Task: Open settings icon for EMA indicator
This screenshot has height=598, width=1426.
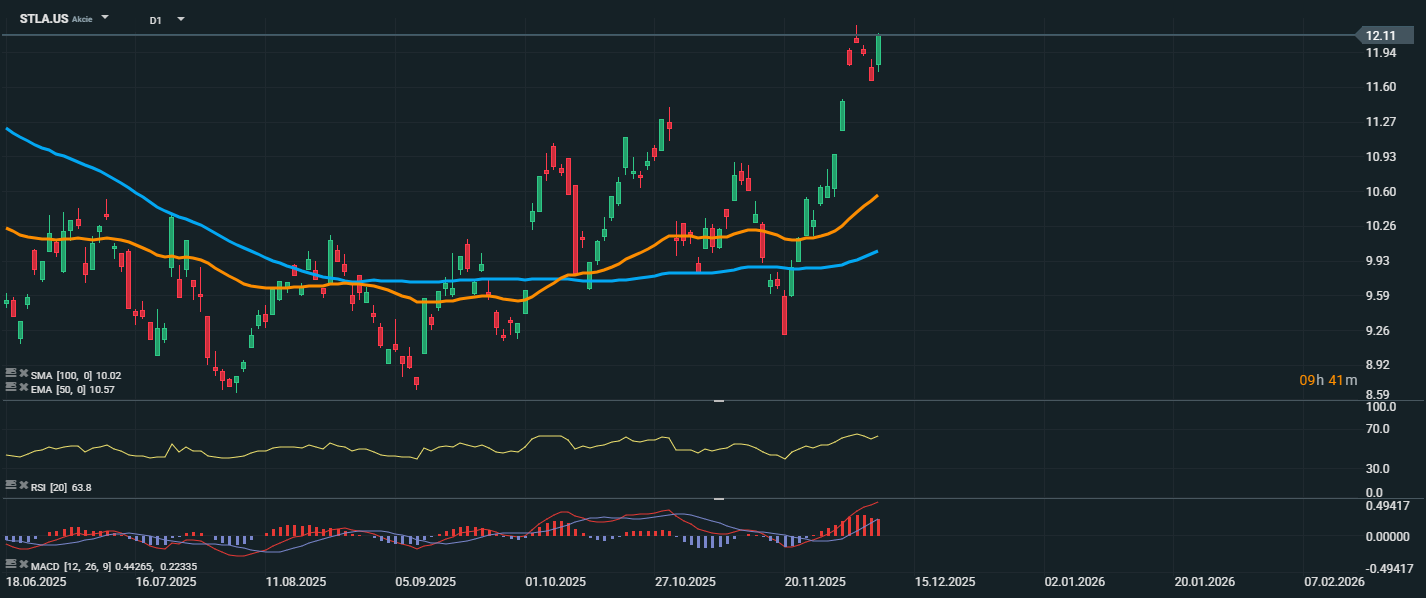Action: pos(11,388)
